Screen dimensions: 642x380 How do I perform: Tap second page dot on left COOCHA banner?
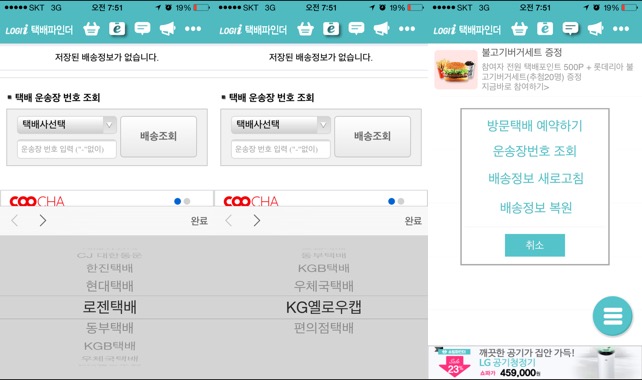[187, 201]
